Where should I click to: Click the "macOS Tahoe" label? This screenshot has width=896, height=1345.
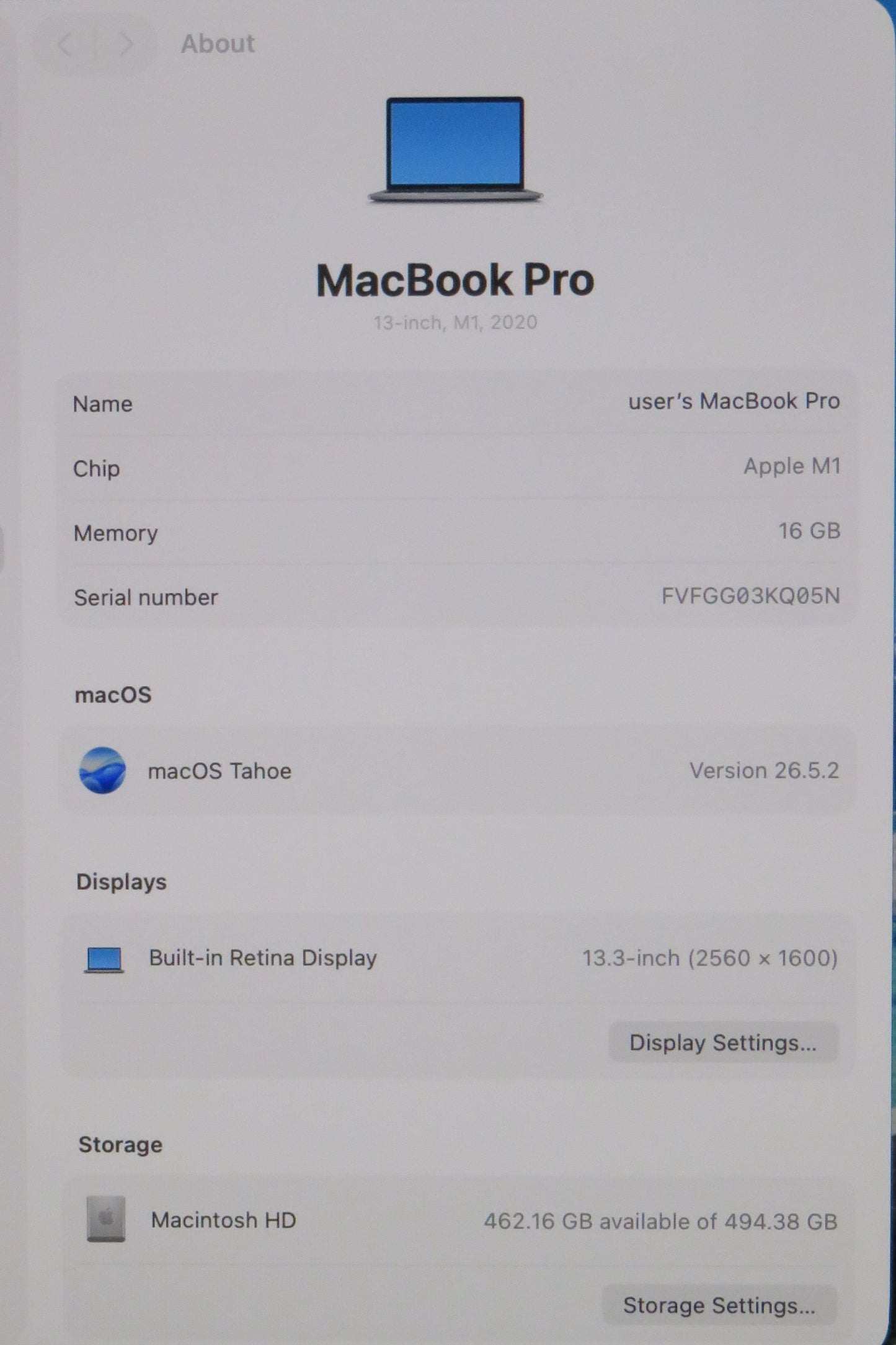[220, 771]
